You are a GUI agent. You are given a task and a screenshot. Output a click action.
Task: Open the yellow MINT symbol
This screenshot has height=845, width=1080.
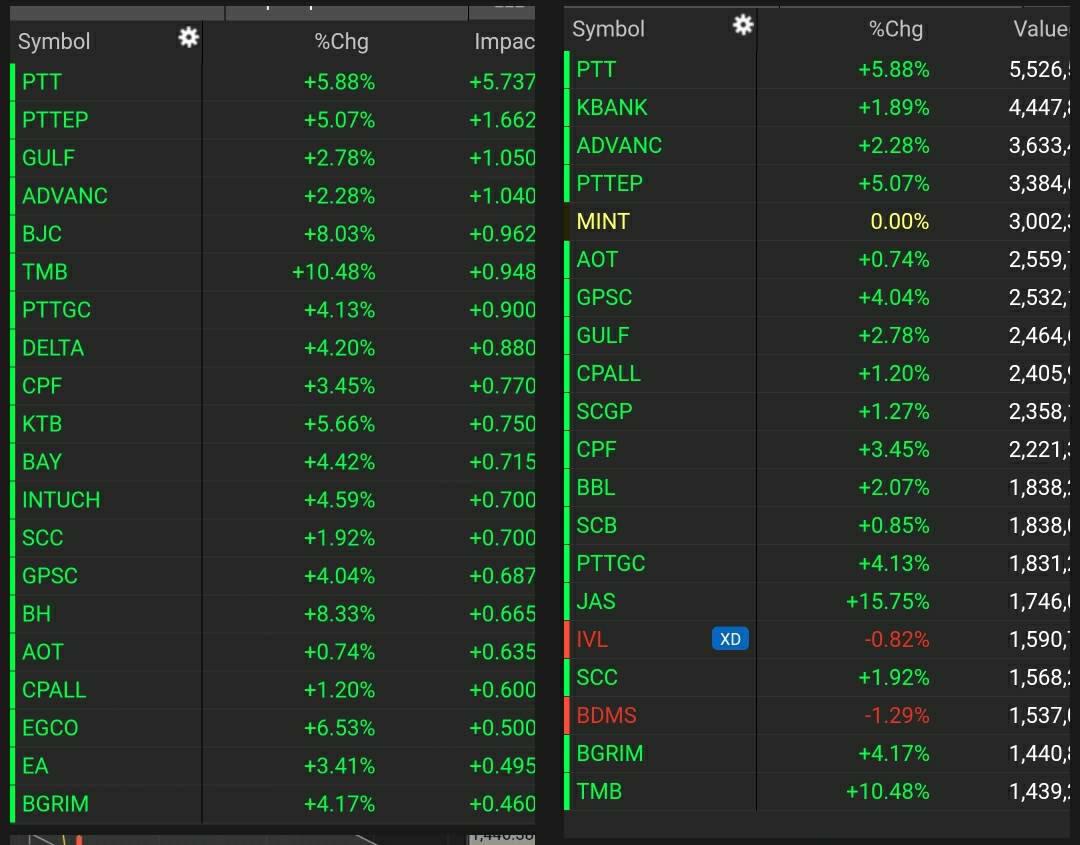pos(603,221)
